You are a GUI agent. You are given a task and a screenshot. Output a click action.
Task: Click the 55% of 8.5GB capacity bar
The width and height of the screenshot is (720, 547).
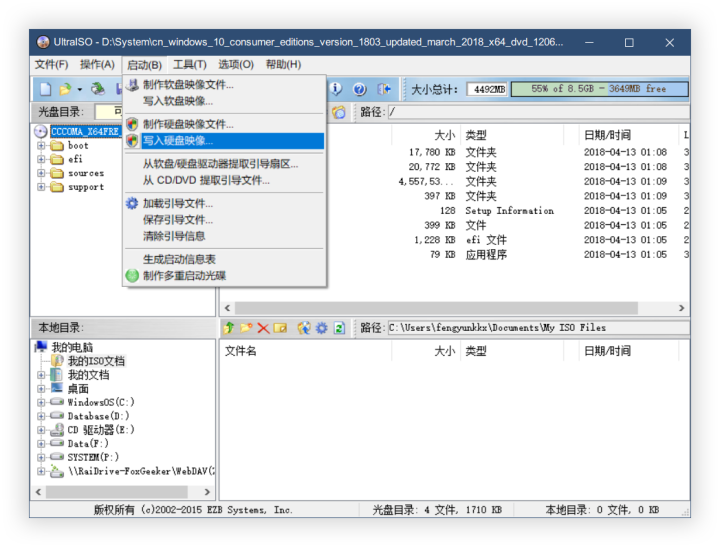click(599, 89)
